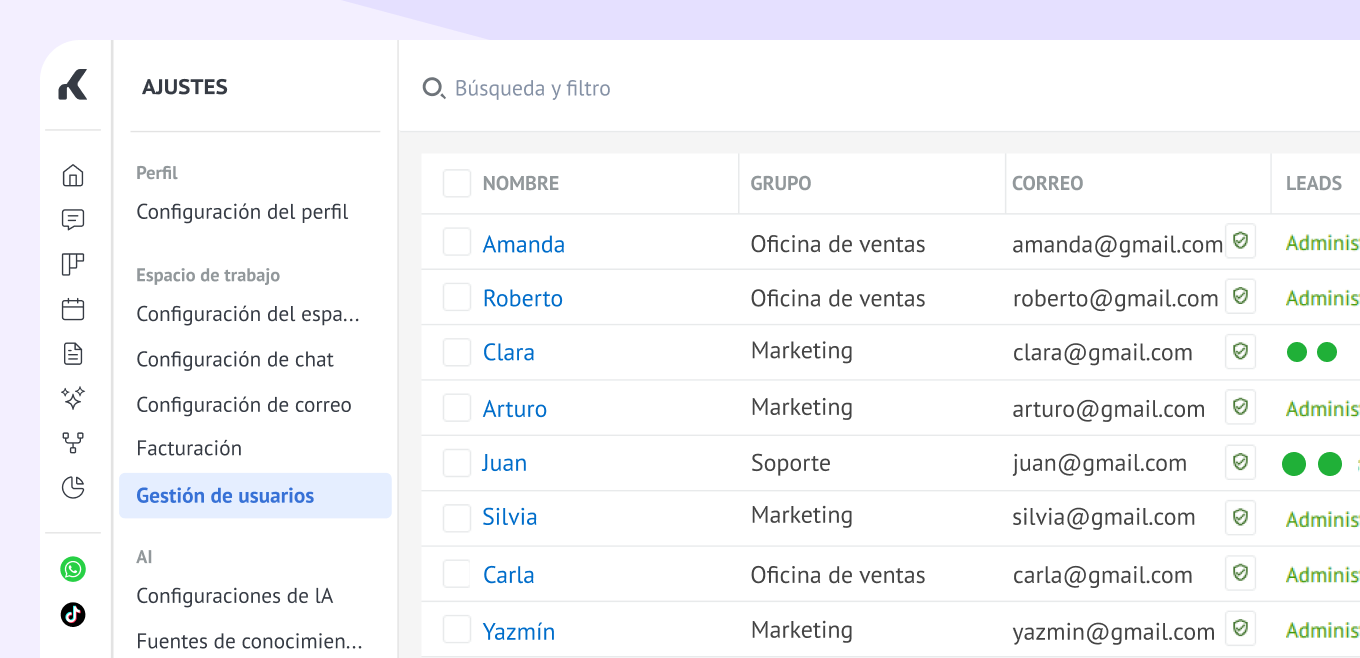This screenshot has width=1360, height=658.
Task: Open Gestión de usuarios settings section
Action: (x=225, y=496)
